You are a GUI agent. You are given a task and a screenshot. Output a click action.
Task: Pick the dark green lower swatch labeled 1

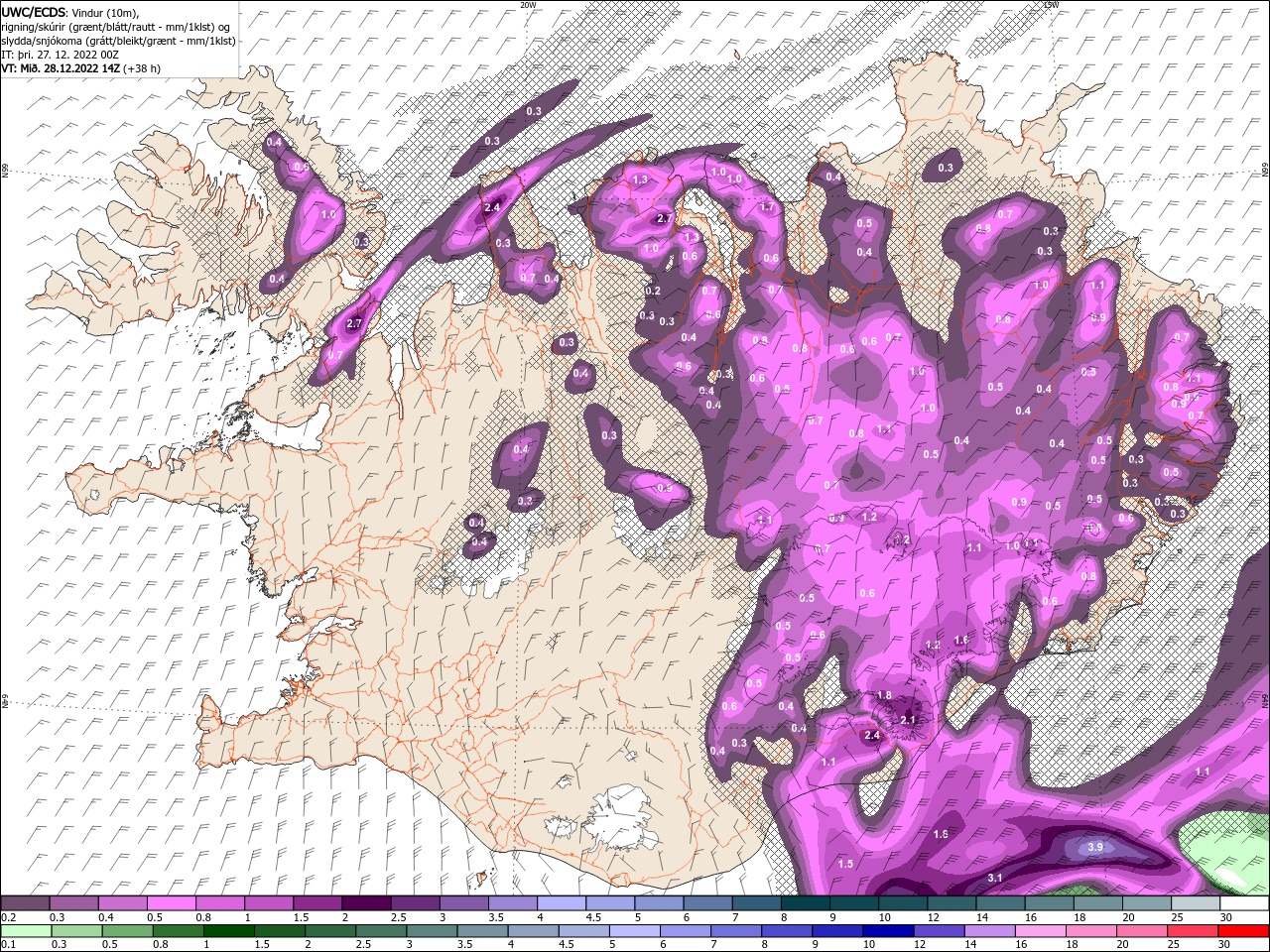(x=227, y=931)
